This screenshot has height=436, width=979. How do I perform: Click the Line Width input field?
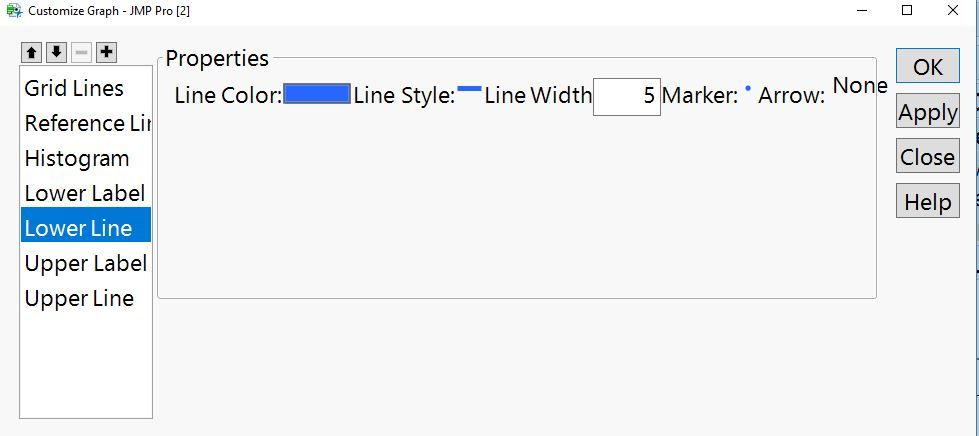click(x=626, y=96)
